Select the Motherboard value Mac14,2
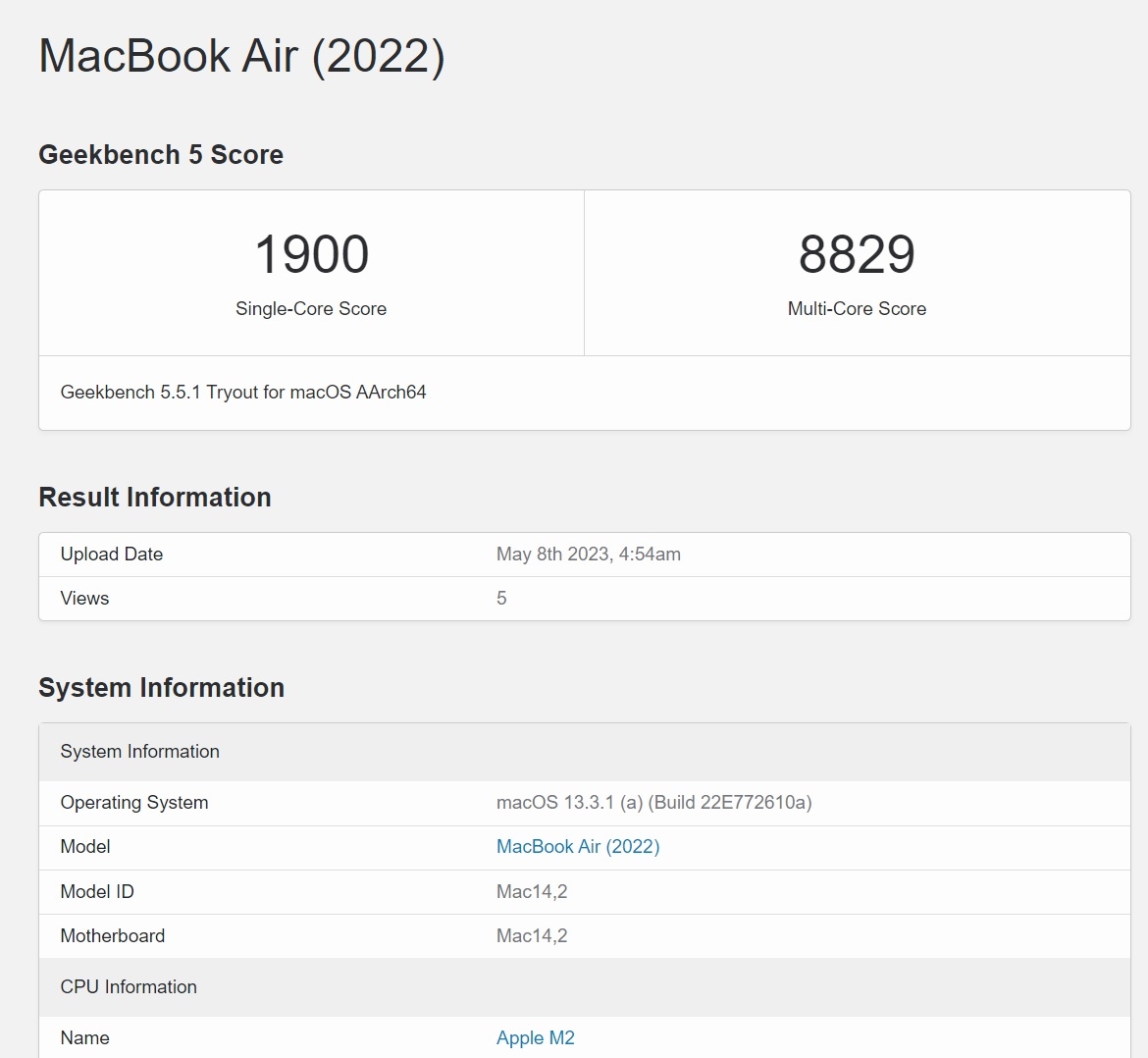The image size is (1148, 1058). coord(532,935)
